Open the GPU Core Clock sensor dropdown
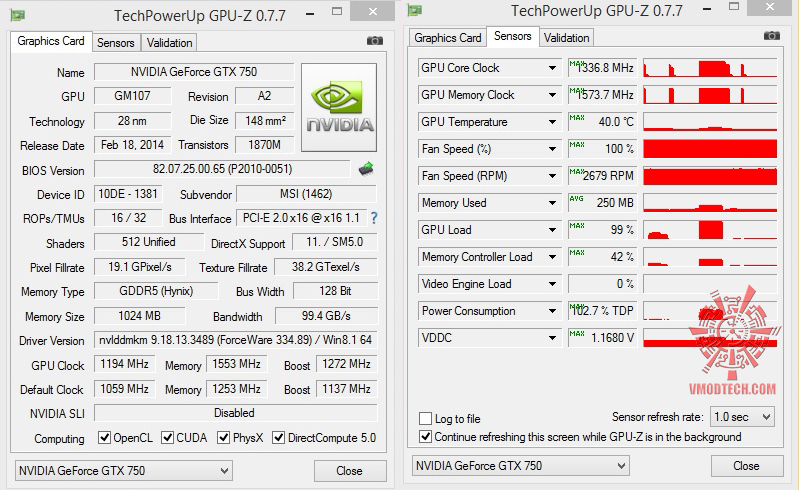 point(552,68)
